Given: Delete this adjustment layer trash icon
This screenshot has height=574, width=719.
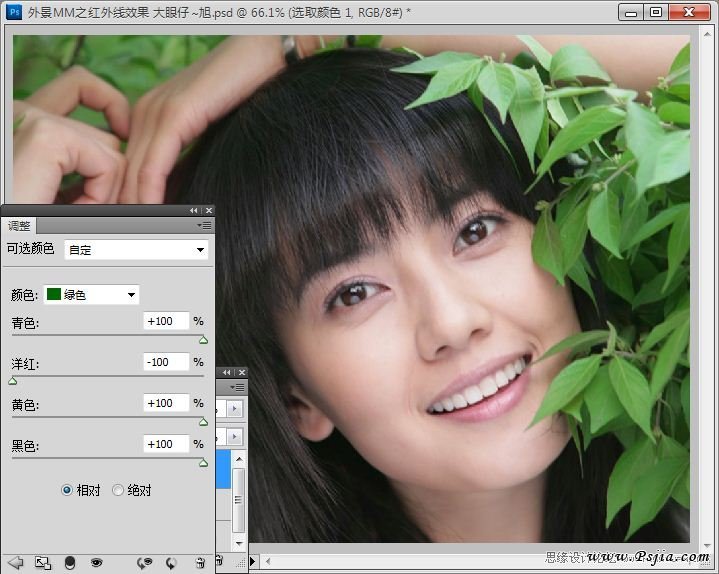Looking at the screenshot, I should (200, 563).
